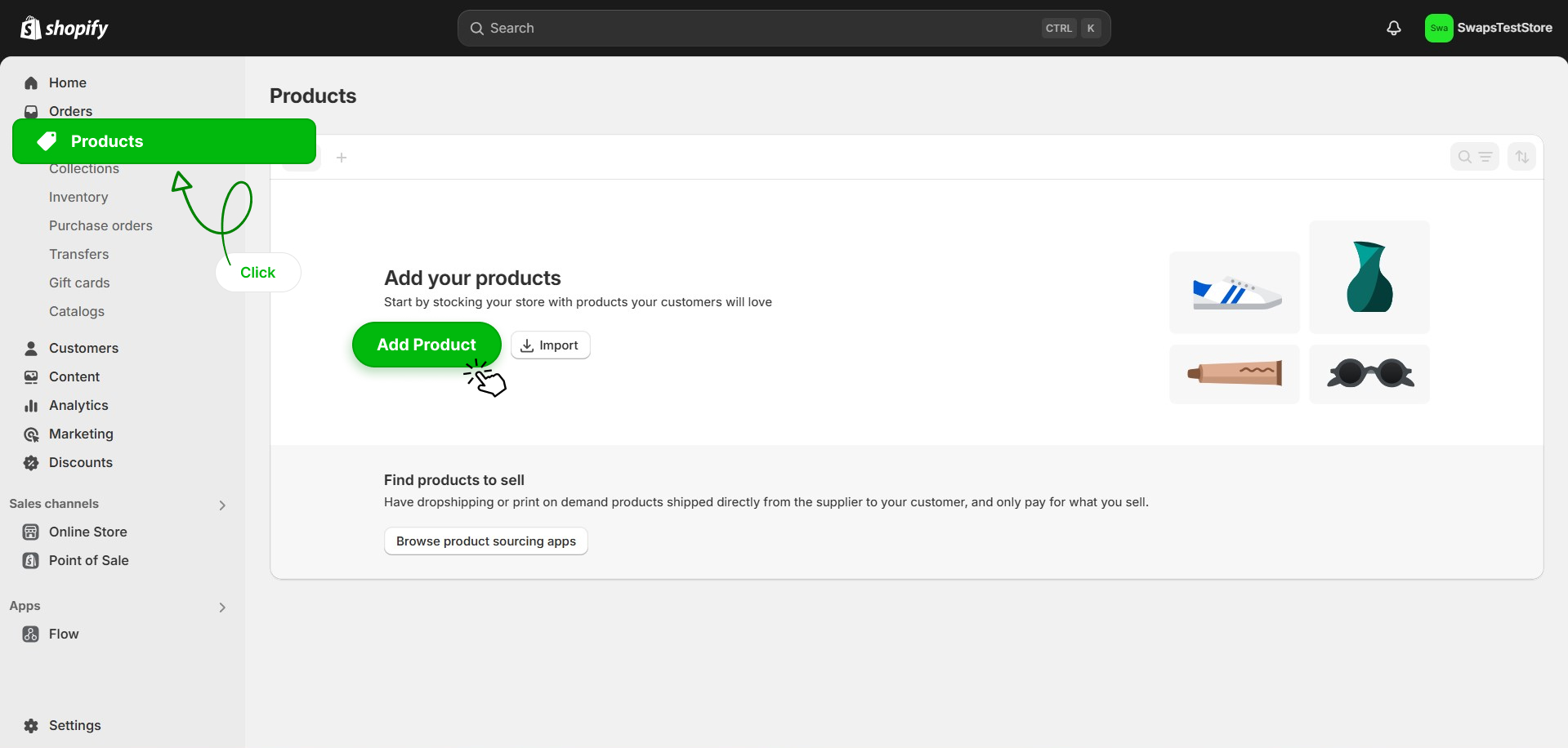
Task: Open Point of Sale channel
Action: click(88, 560)
